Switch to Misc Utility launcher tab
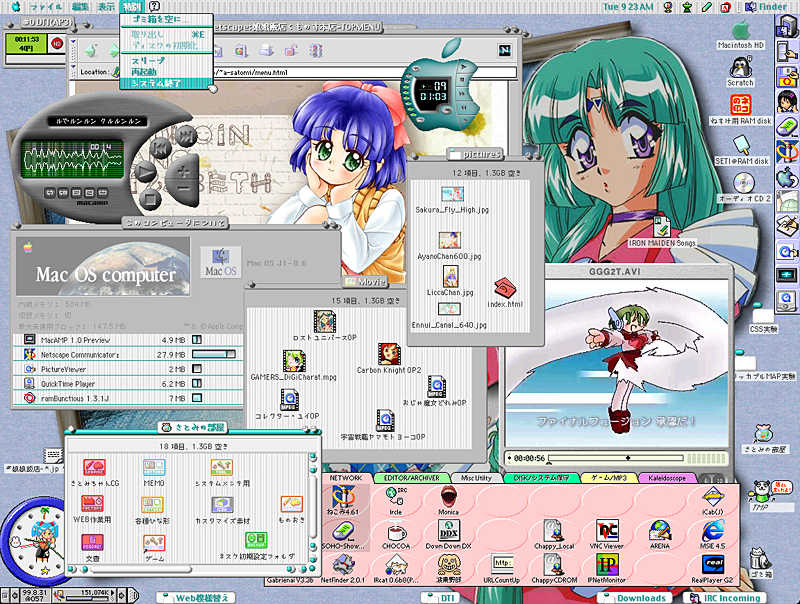This screenshot has width=800, height=604. [476, 478]
